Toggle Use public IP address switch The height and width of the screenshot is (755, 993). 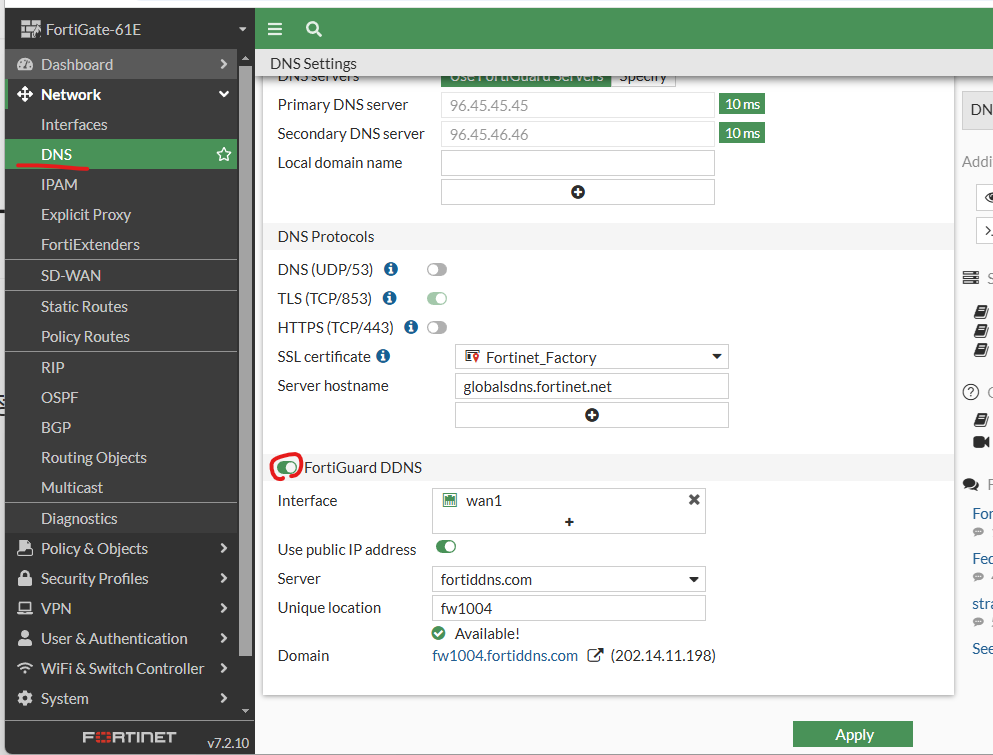pos(446,547)
